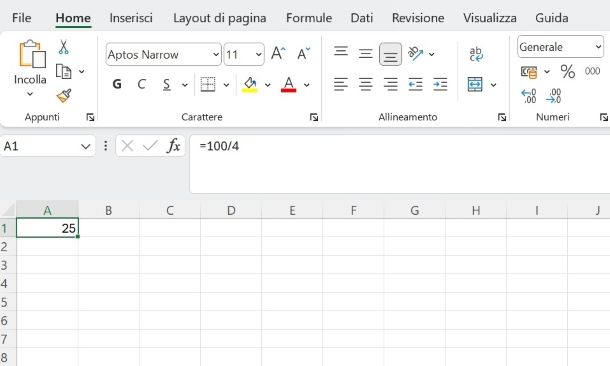
Task: Click the Cut scissors icon
Action: tap(63, 47)
